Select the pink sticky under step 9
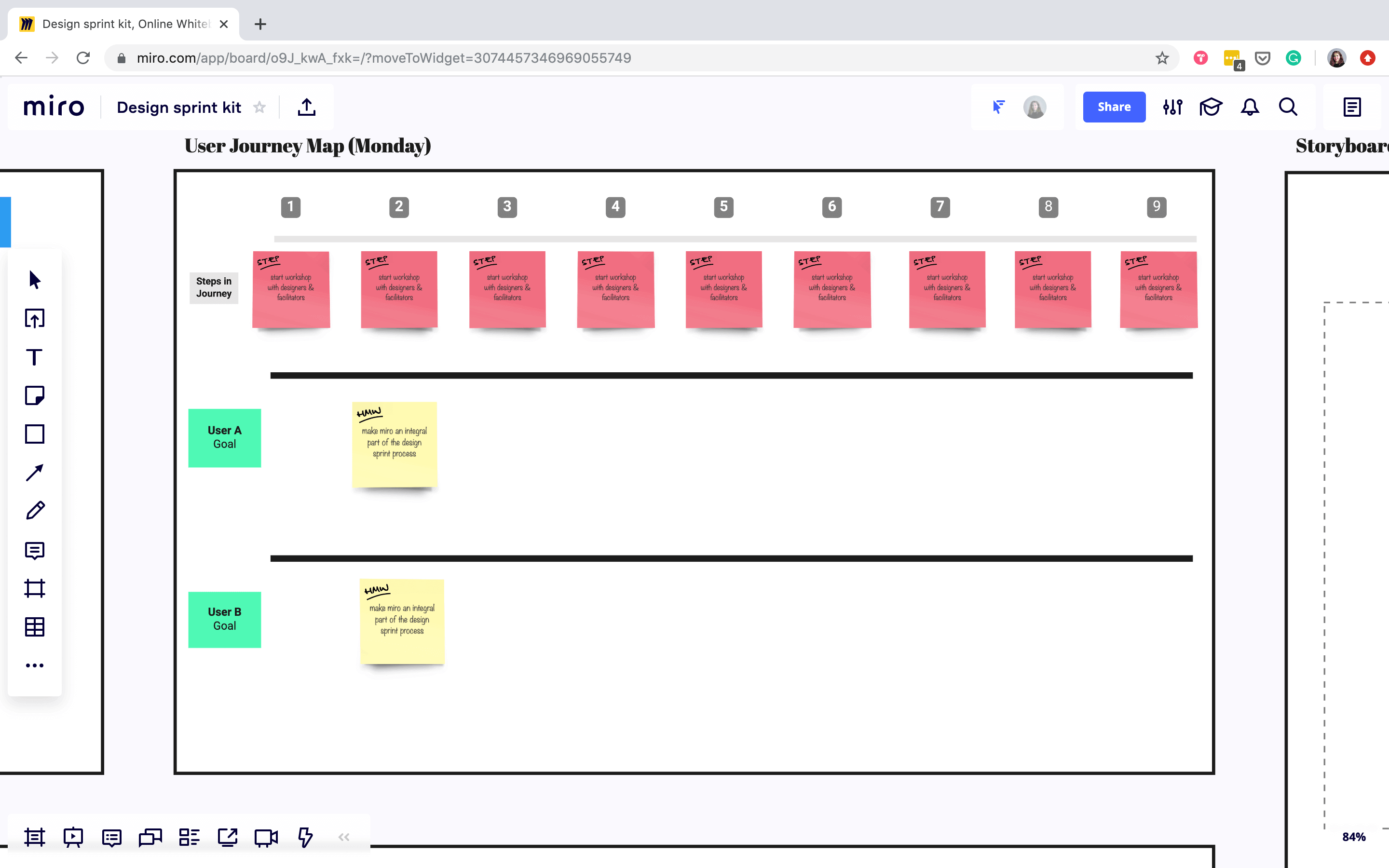1389x868 pixels. (x=1158, y=289)
